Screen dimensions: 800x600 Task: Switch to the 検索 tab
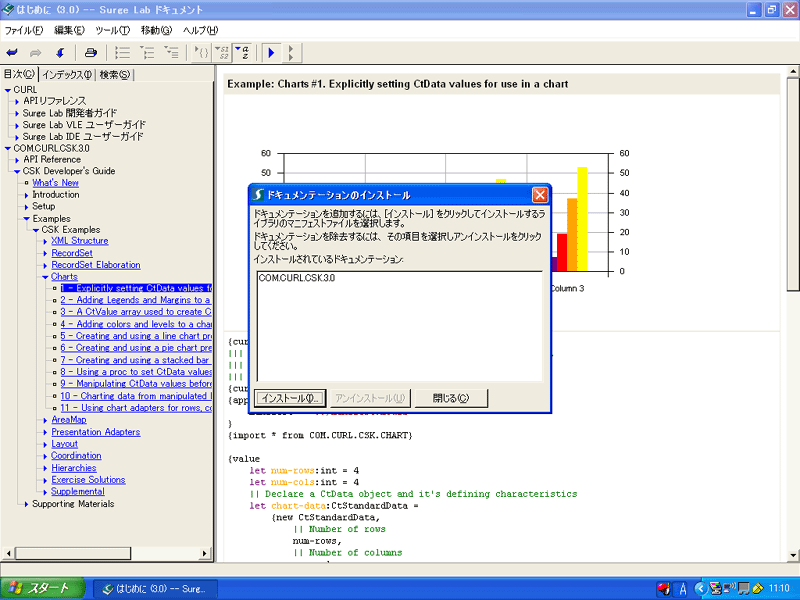click(114, 75)
